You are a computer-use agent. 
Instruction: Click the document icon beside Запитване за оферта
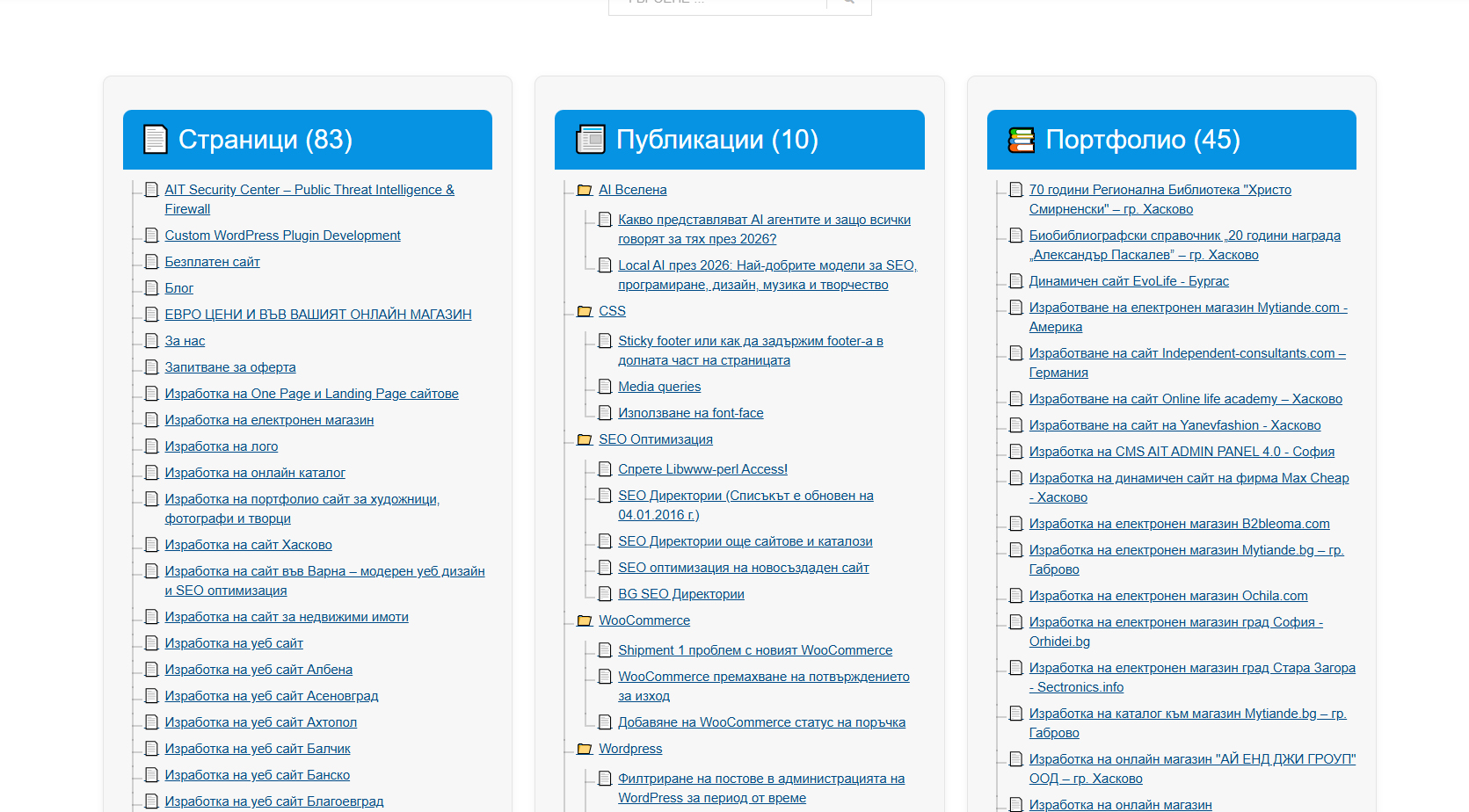click(151, 366)
